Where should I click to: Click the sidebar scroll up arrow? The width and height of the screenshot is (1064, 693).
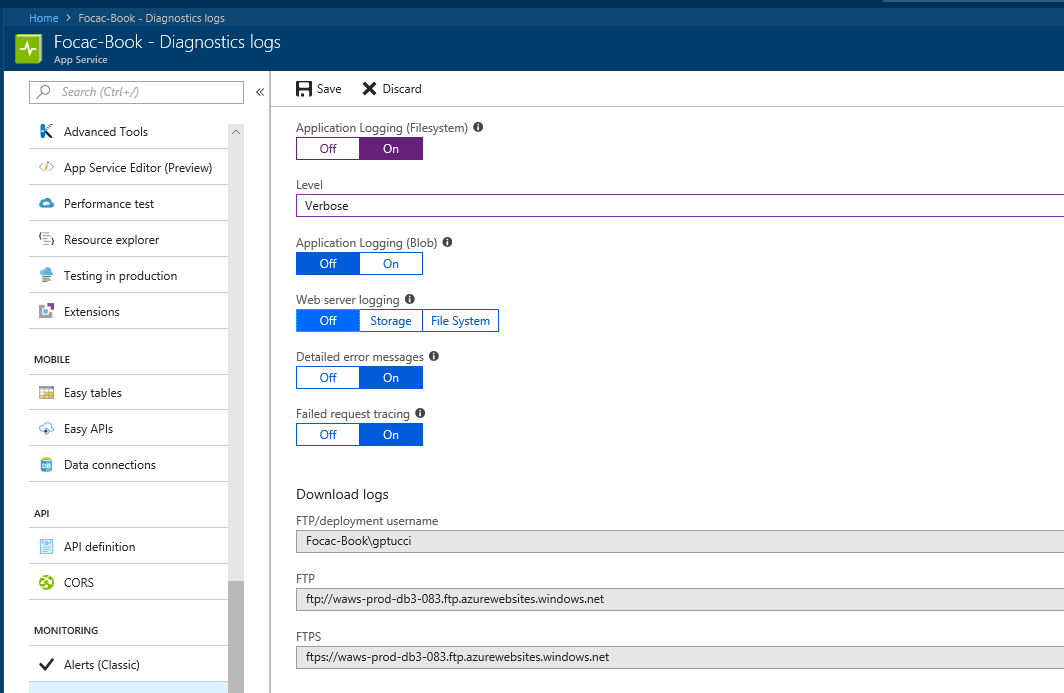coord(235,132)
